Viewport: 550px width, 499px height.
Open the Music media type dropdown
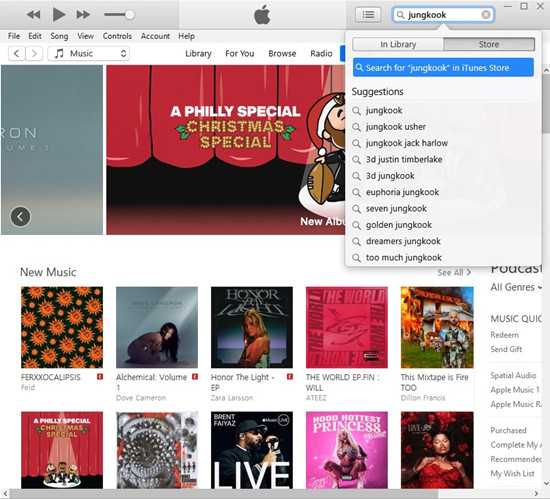89,54
